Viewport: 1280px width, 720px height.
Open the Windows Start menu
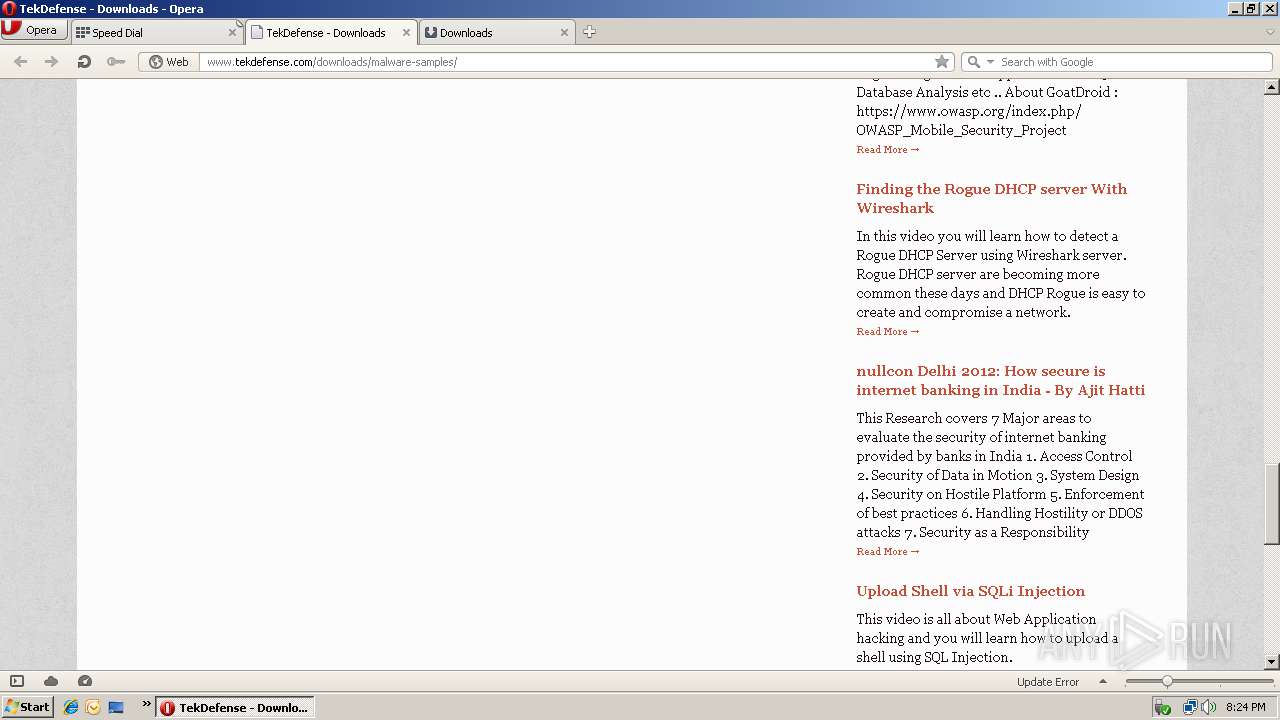click(27, 707)
